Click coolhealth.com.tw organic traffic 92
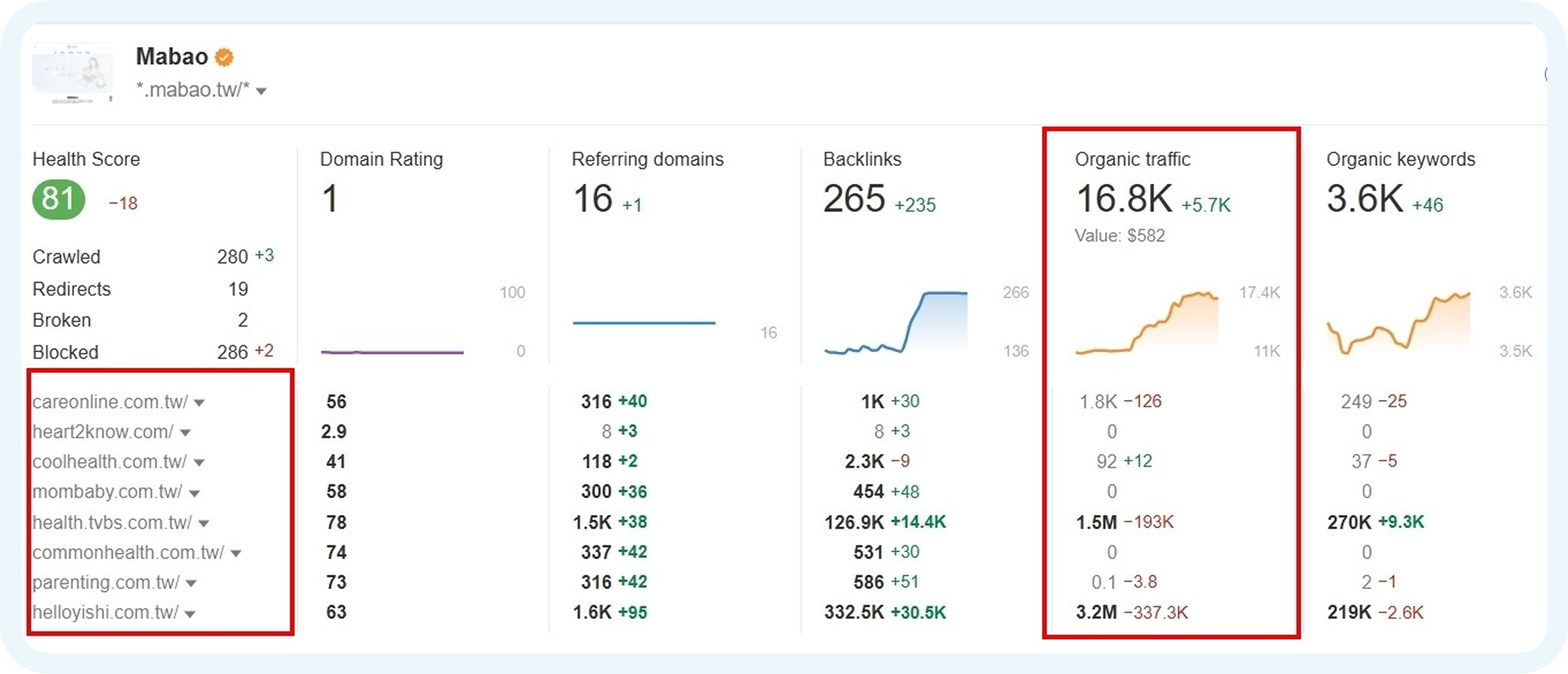Screen dimensions: 1568x674 tap(1107, 462)
